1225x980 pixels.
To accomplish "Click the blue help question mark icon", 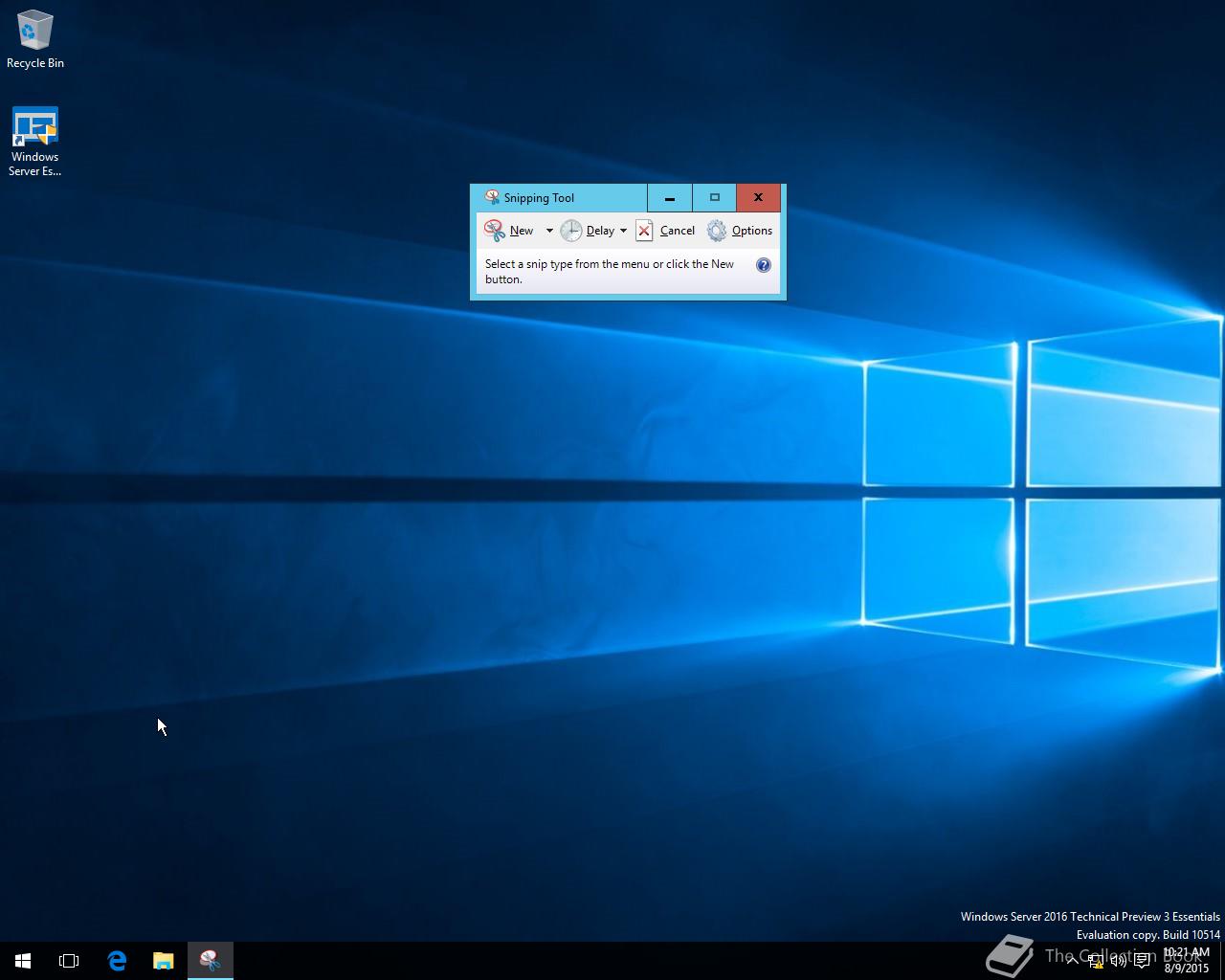I will [763, 265].
